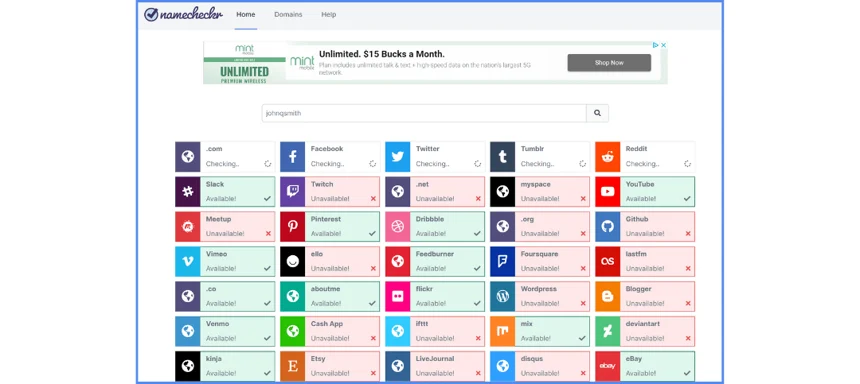
Task: Click the Blogger Unavailable status text
Action: [645, 303]
